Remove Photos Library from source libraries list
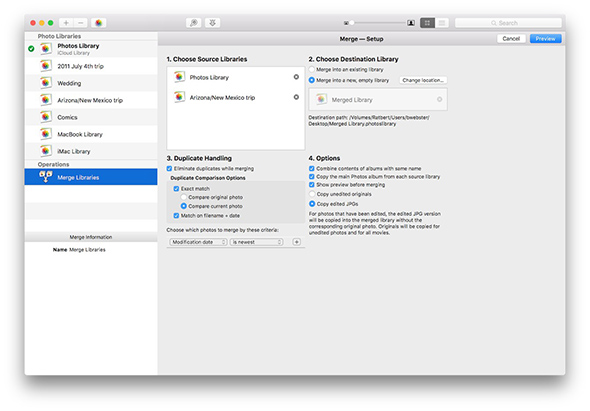Screen dimensions: 590x411 click(296, 77)
